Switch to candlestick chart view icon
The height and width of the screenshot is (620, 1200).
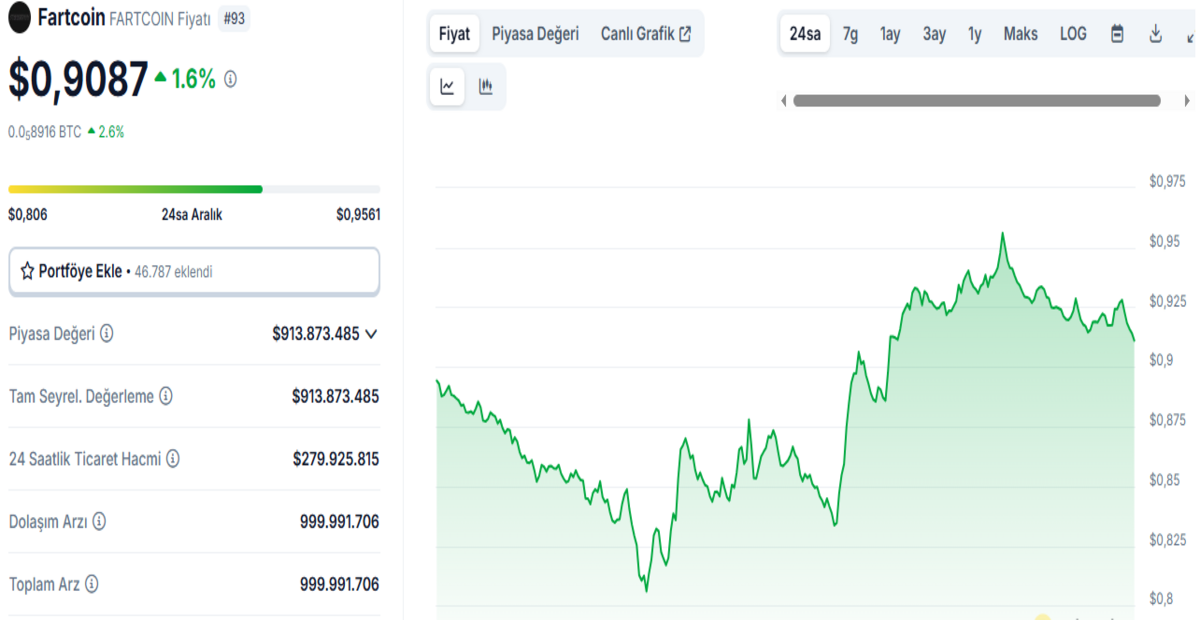click(x=486, y=87)
